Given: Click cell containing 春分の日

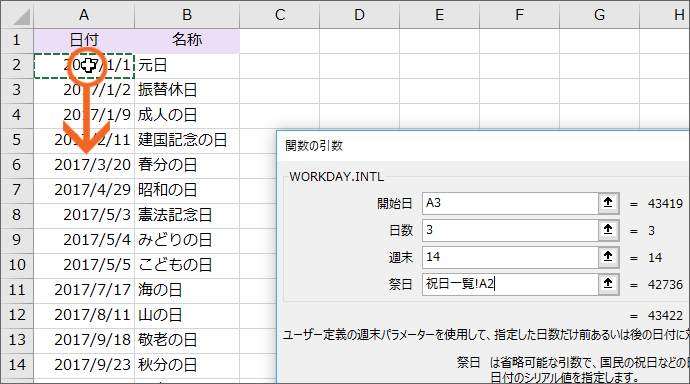Looking at the screenshot, I should click(x=187, y=165).
